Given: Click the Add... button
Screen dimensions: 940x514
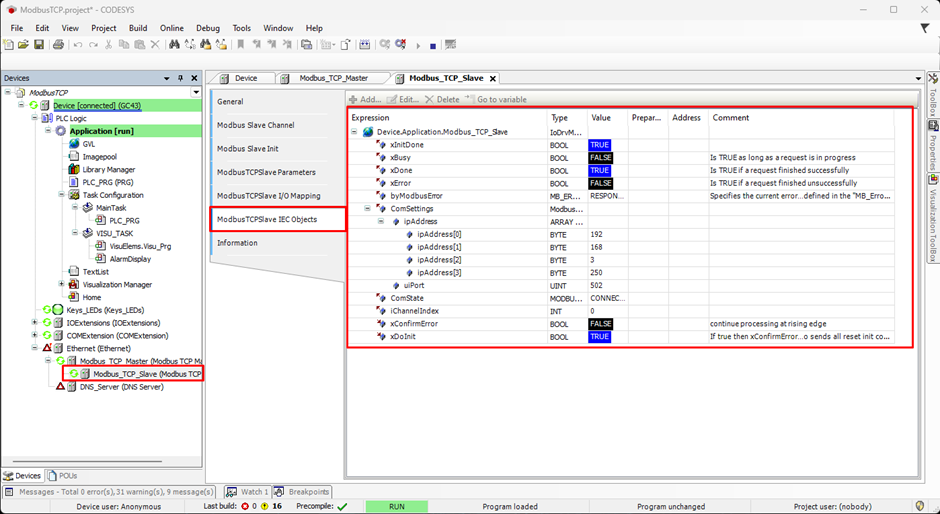Looking at the screenshot, I should coord(365,100).
